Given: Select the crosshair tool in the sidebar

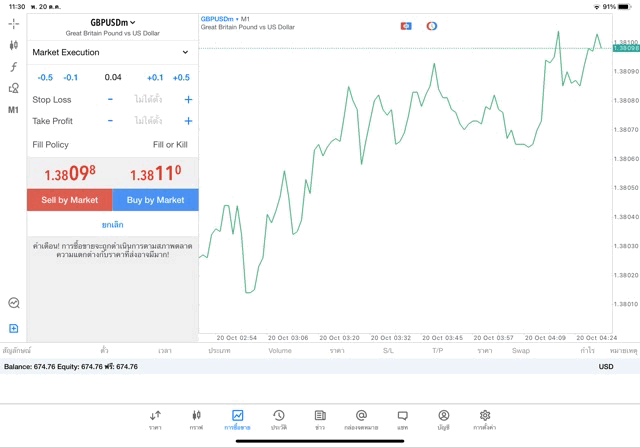Looking at the screenshot, I should 13,23.
